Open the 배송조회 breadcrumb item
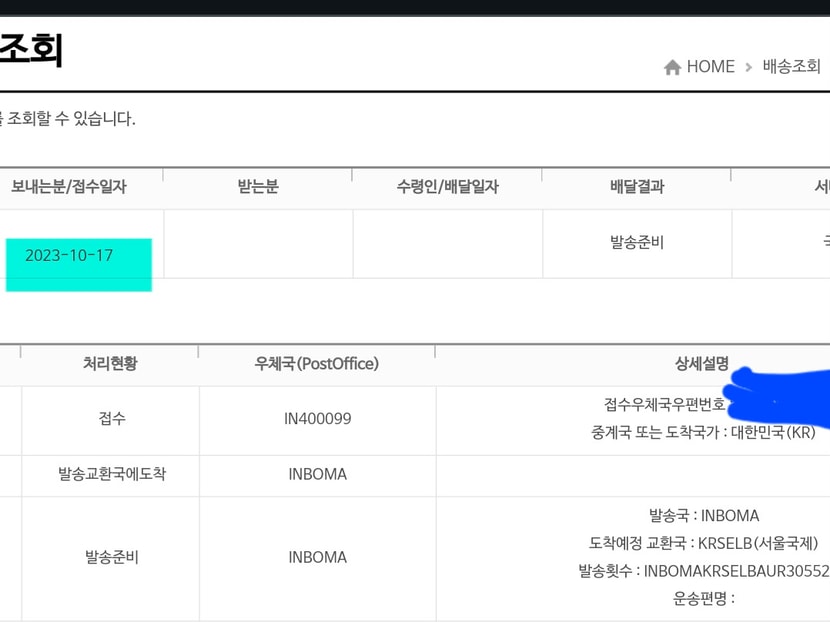Screen dimensions: 830x622 pos(791,67)
